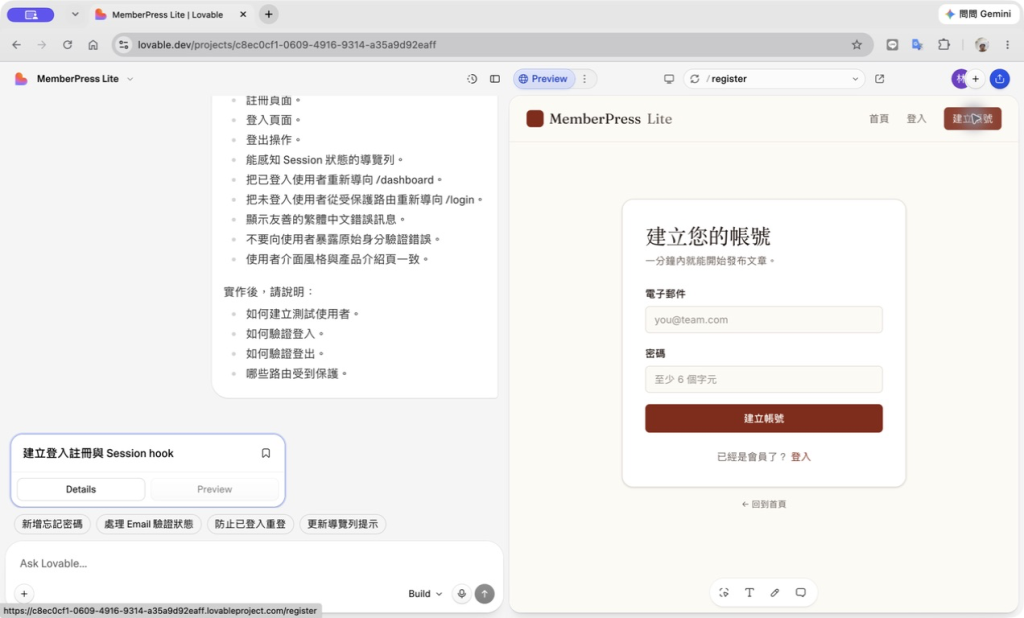
Task: Switch to the Preview tab in card
Action: coord(214,489)
